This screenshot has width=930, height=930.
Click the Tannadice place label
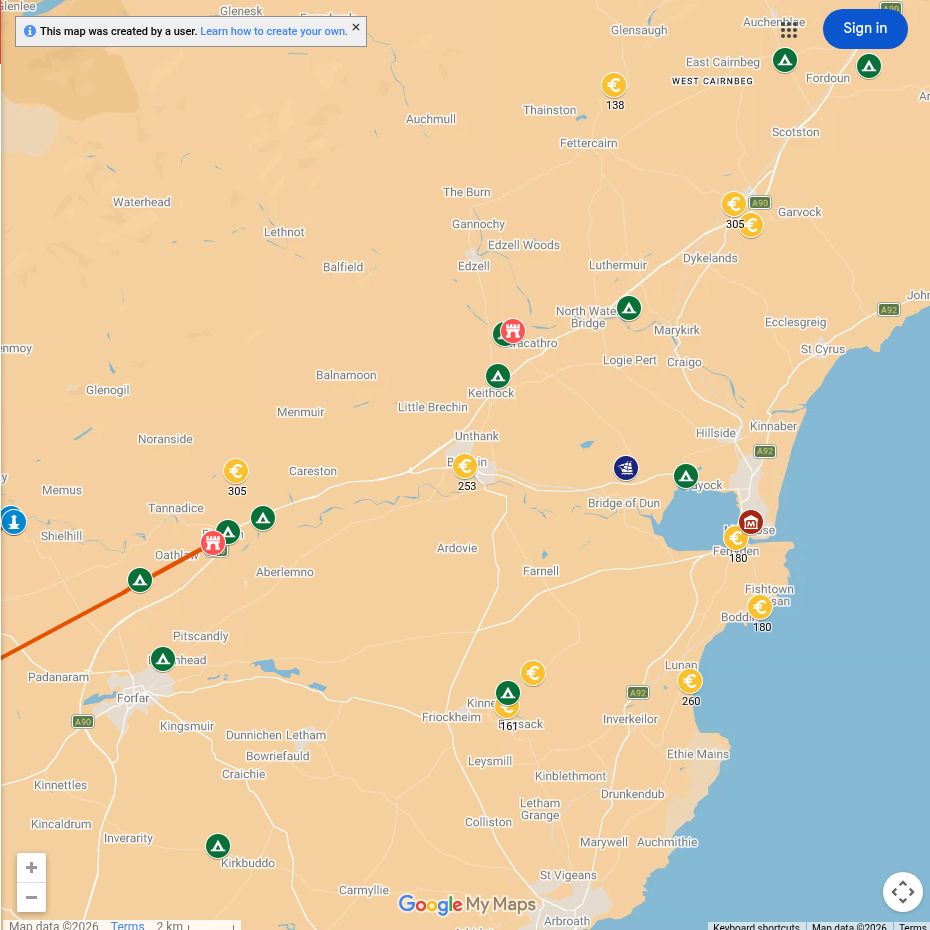click(176, 508)
